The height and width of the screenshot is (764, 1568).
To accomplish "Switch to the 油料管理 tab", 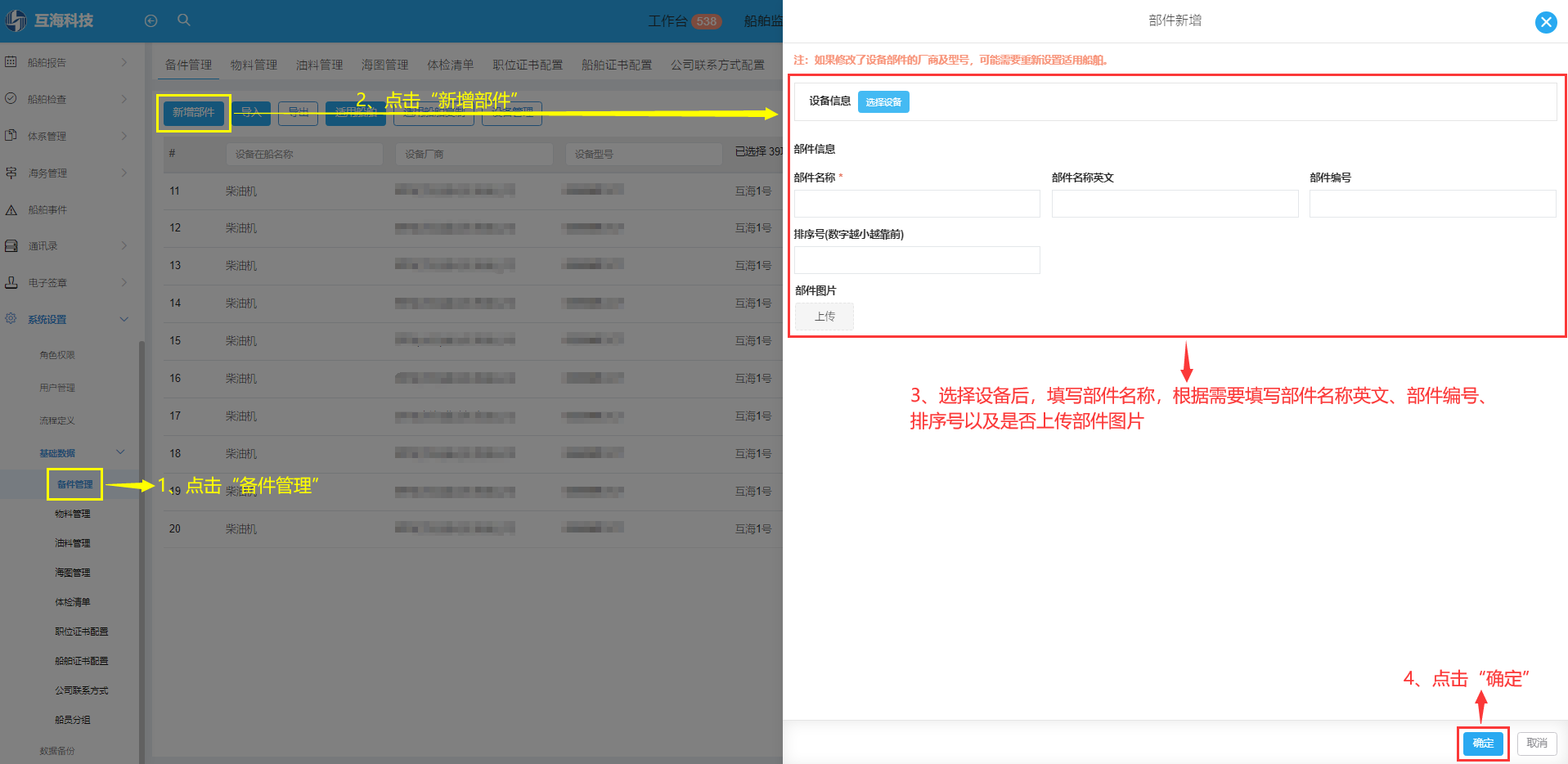I will pos(319,65).
